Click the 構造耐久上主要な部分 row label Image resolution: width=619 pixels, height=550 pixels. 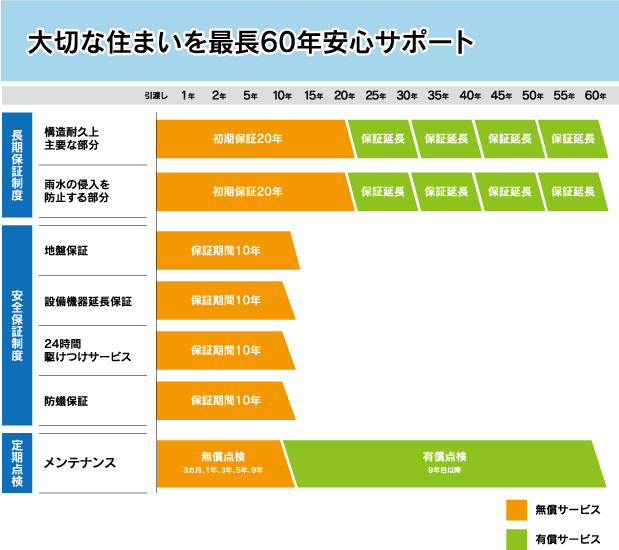71,139
